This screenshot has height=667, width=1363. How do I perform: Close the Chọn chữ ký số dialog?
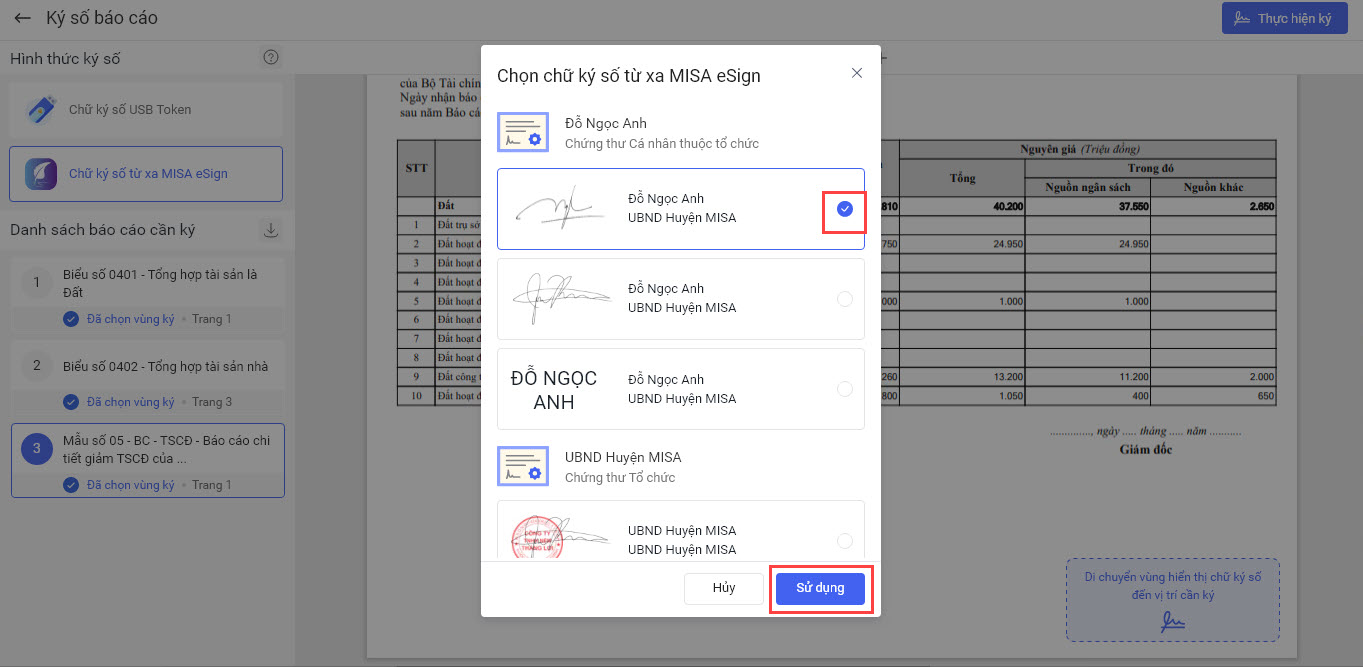(856, 73)
